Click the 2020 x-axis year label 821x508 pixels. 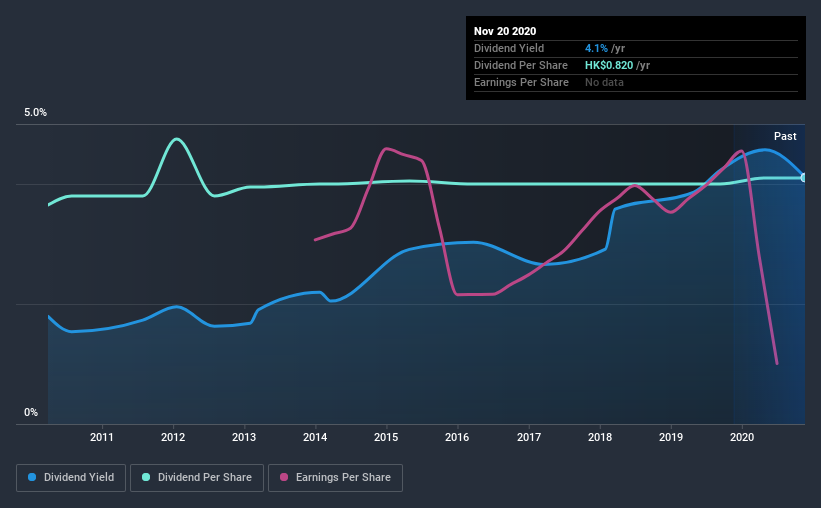(x=742, y=437)
